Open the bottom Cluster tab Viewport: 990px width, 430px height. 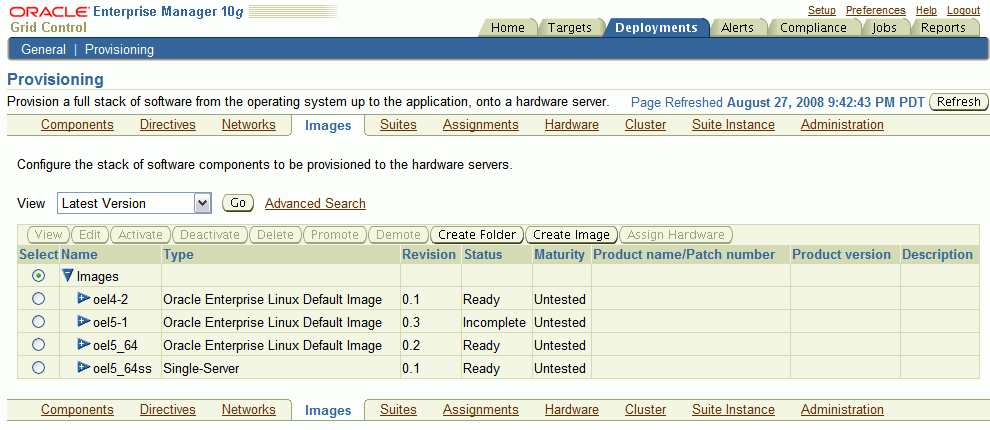click(x=645, y=409)
